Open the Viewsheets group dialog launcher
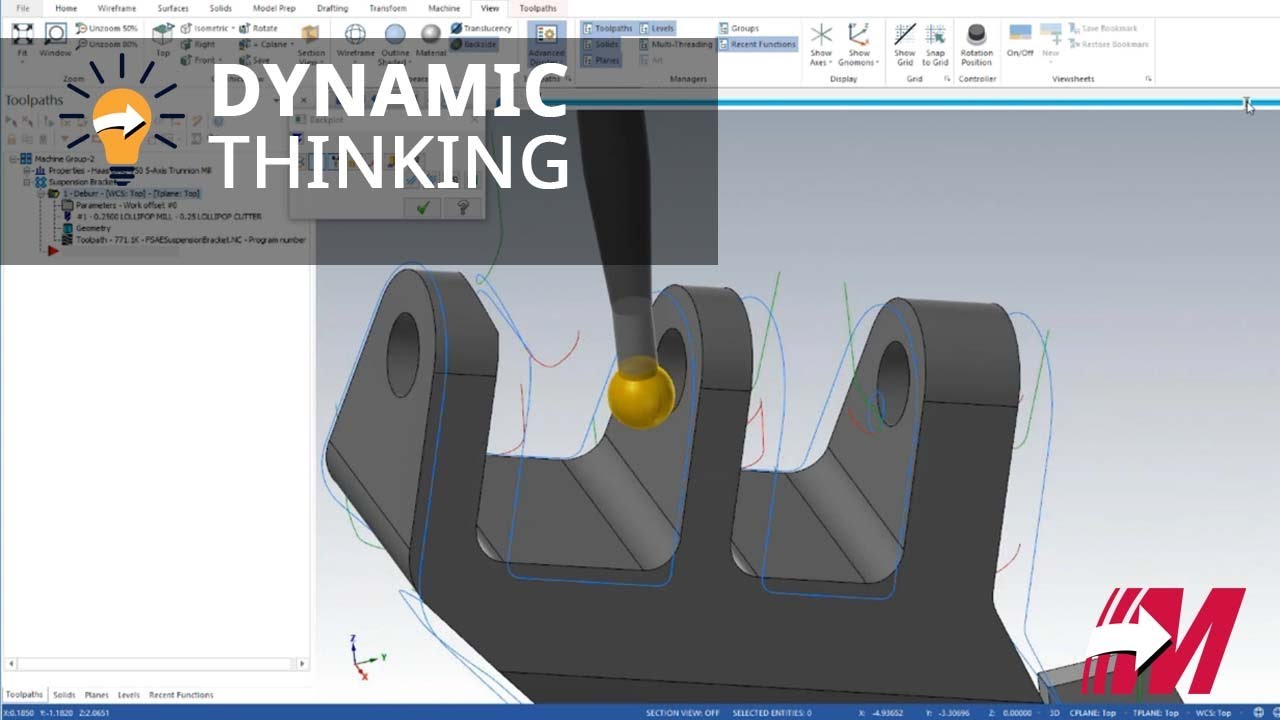Image resolution: width=1280 pixels, height=720 pixels. [1148, 78]
